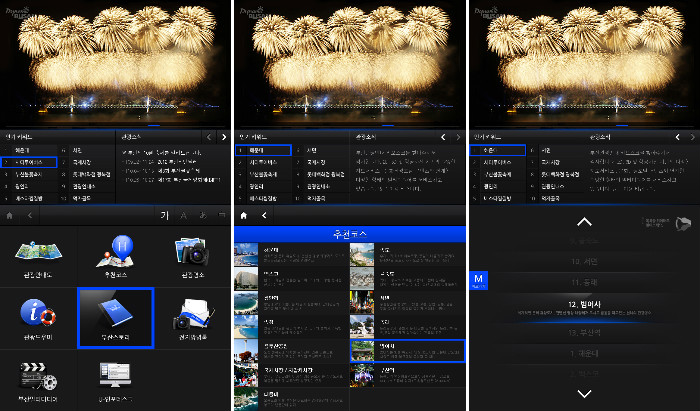Switch language to Korean 가

(164, 216)
